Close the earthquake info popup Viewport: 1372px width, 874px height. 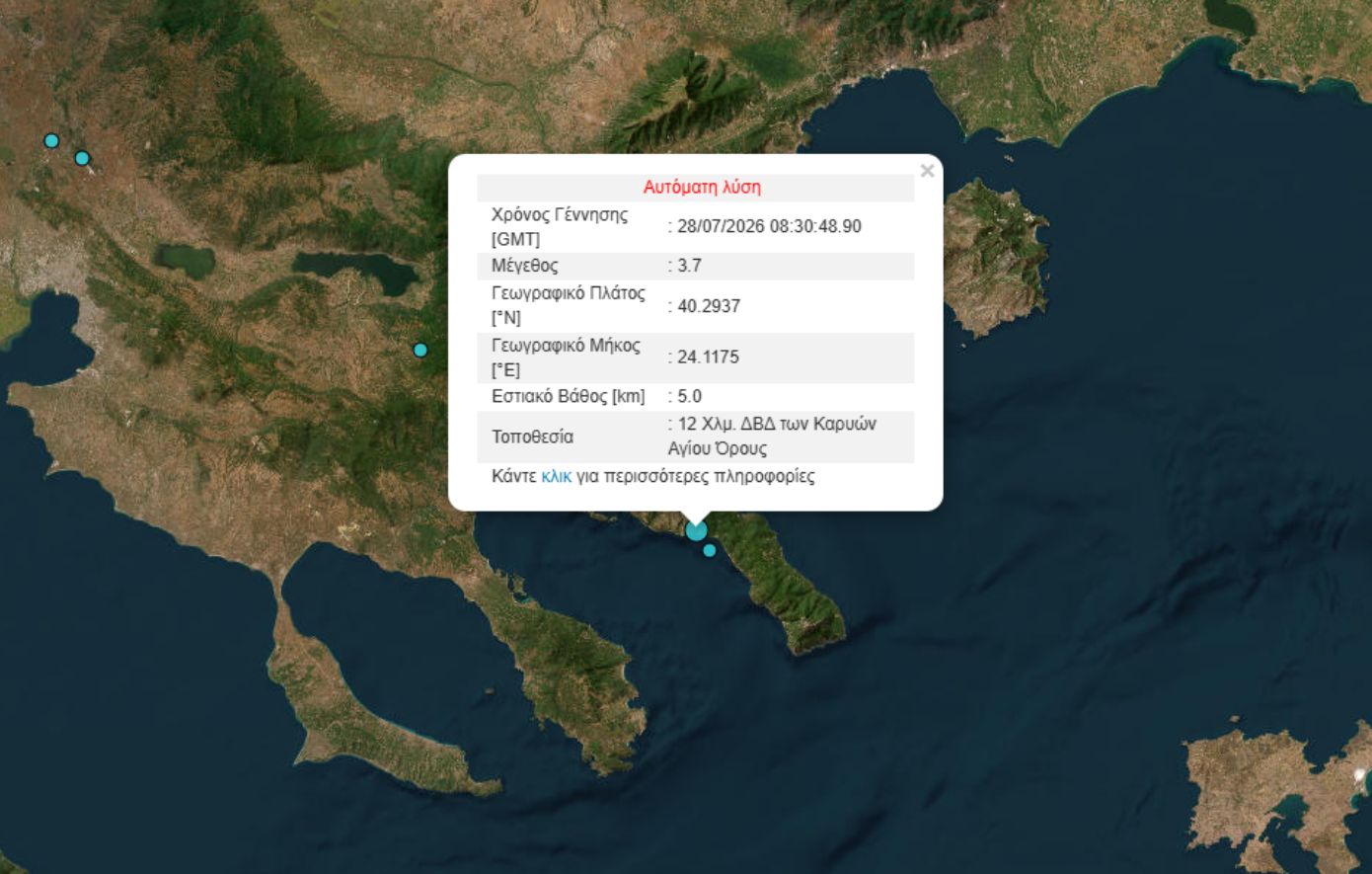click(927, 171)
